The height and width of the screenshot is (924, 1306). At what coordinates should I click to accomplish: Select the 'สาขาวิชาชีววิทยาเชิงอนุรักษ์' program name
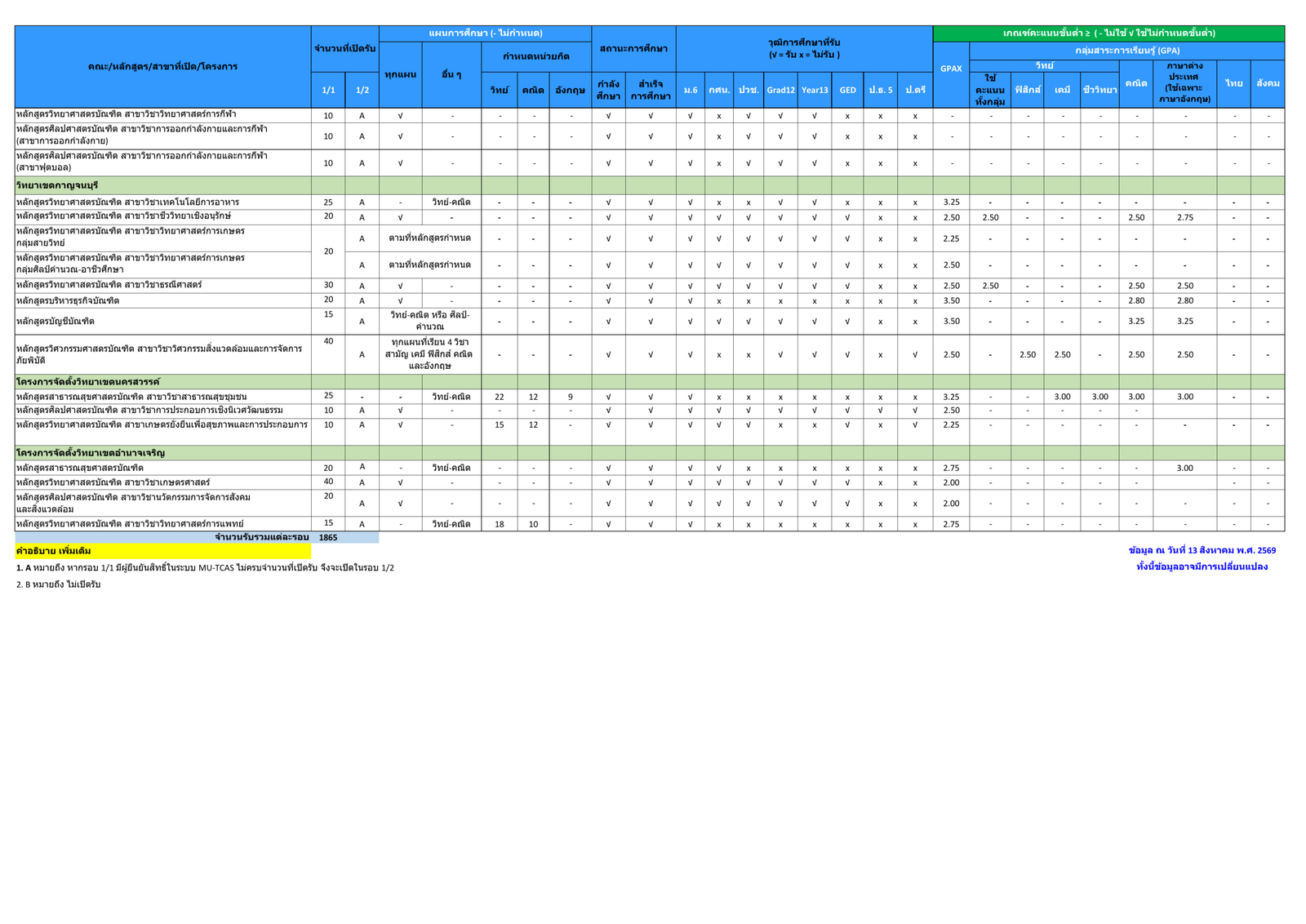click(x=123, y=216)
